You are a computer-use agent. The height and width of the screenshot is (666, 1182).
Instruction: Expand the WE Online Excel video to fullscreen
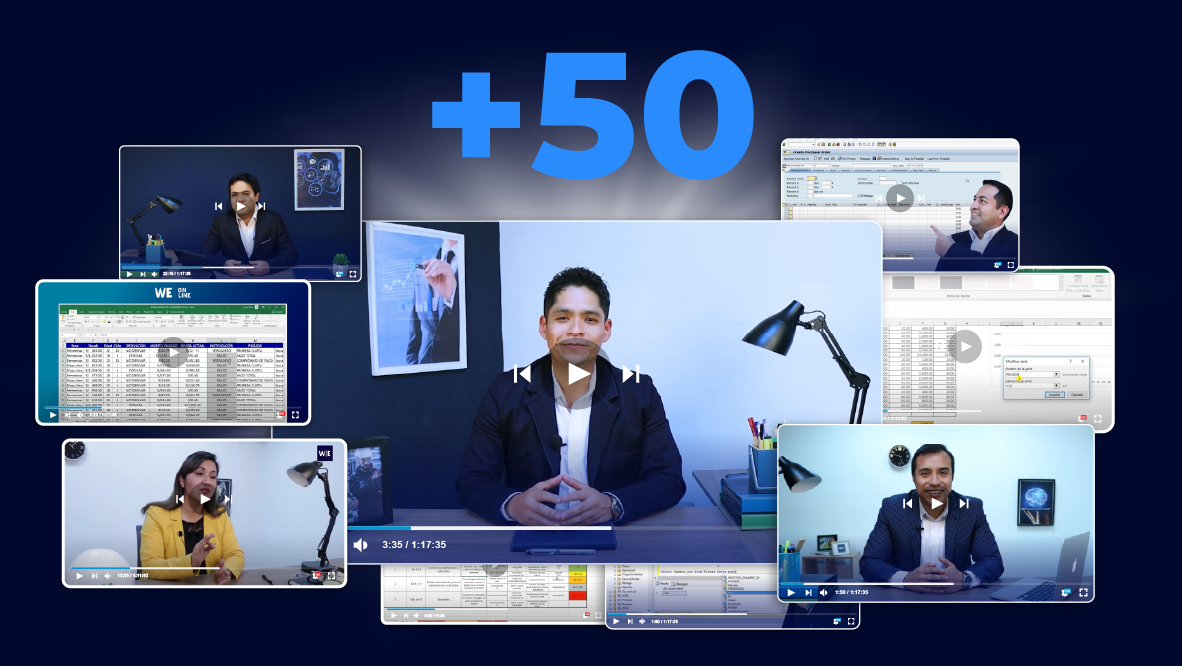tap(295, 414)
